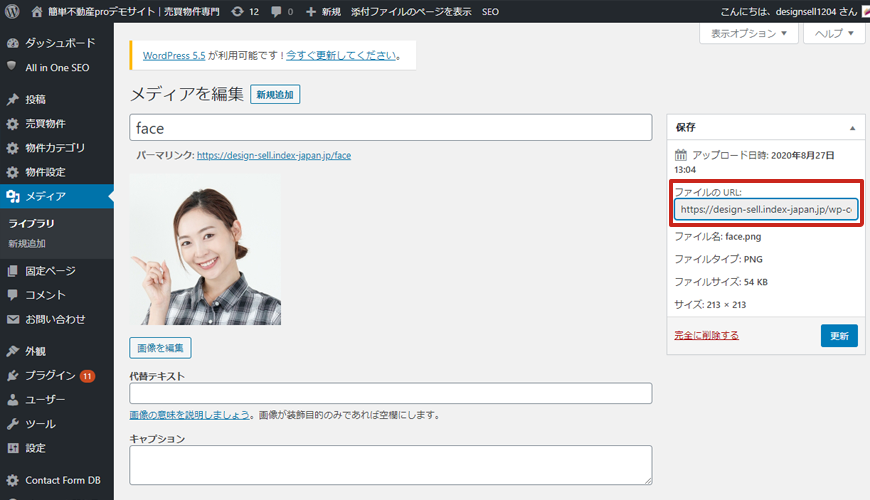The height and width of the screenshot is (500, 870).
Task: Click 今すぐ更新してください update link
Action: point(340,56)
